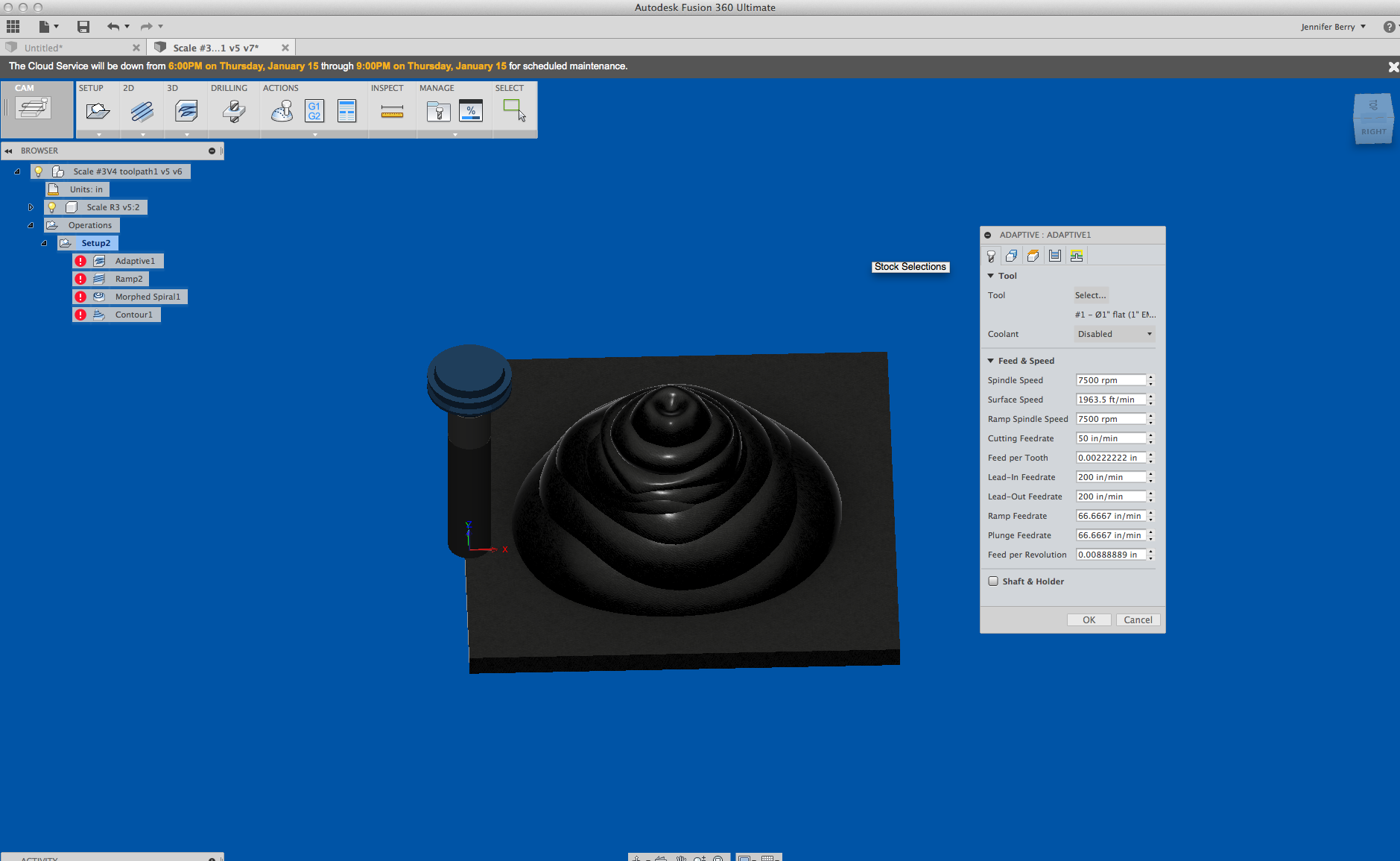Collapse the Operations node
The width and height of the screenshot is (1400, 861).
pyautogui.click(x=31, y=226)
